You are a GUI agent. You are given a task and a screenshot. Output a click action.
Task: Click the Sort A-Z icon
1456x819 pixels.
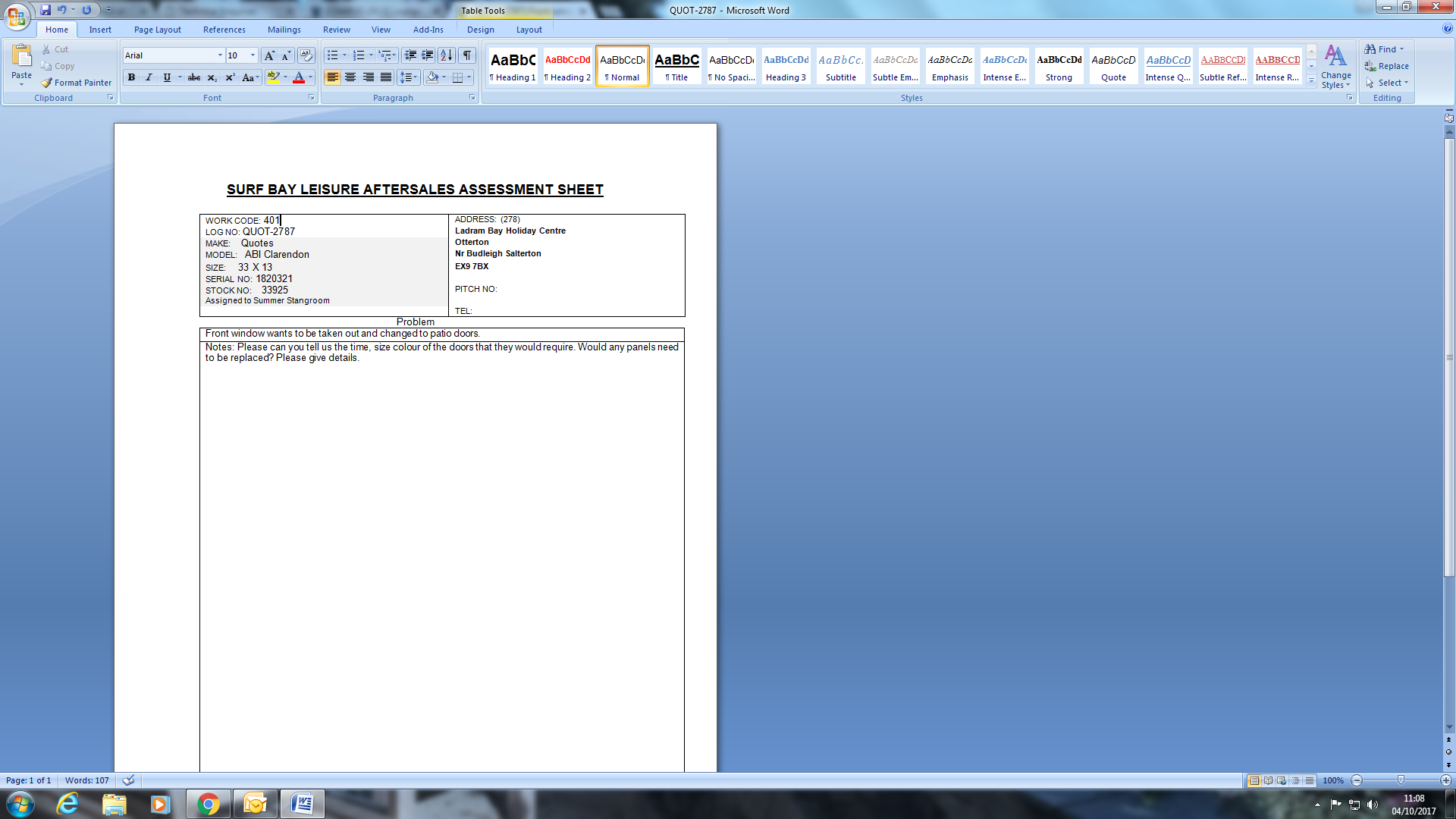[x=446, y=55]
